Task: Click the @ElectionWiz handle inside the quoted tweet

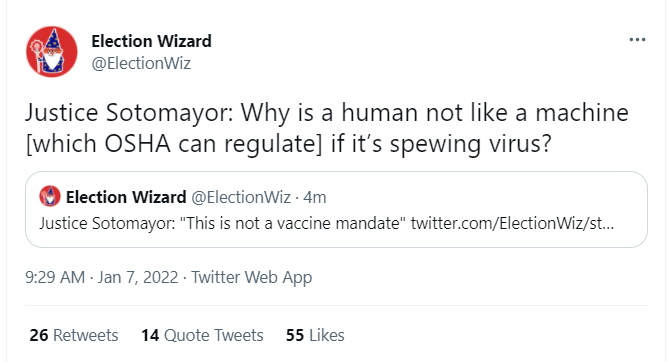Action: point(241,197)
